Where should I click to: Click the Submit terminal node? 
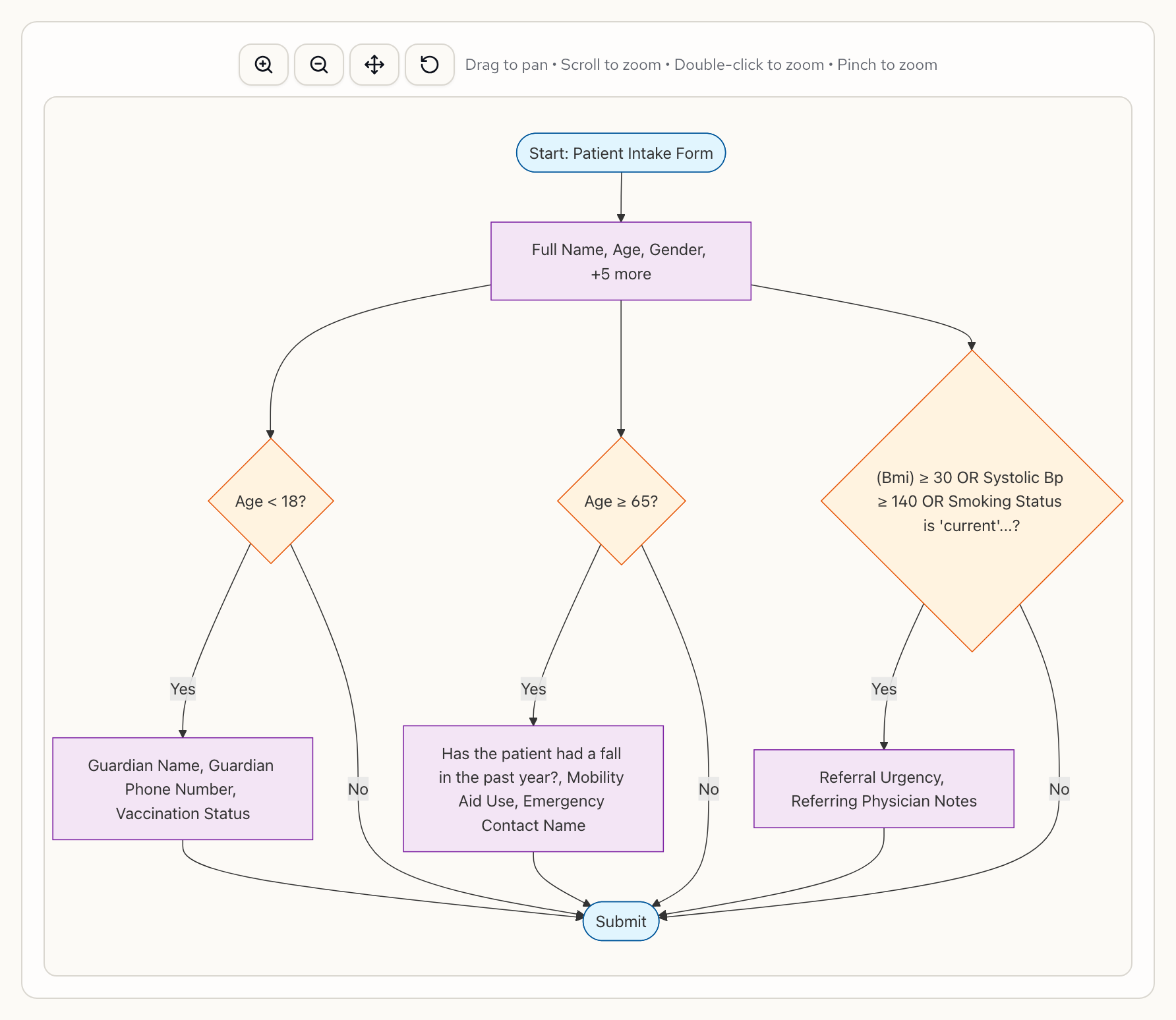pyautogui.click(x=620, y=921)
